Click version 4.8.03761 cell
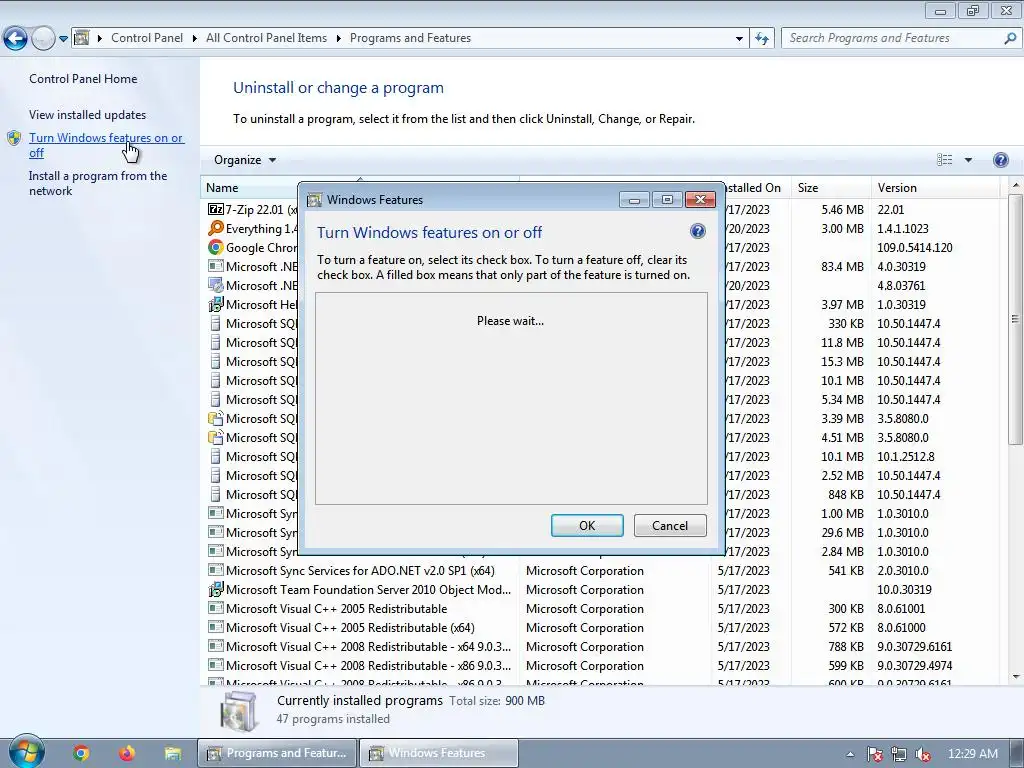This screenshot has height=768, width=1024. pos(901,285)
